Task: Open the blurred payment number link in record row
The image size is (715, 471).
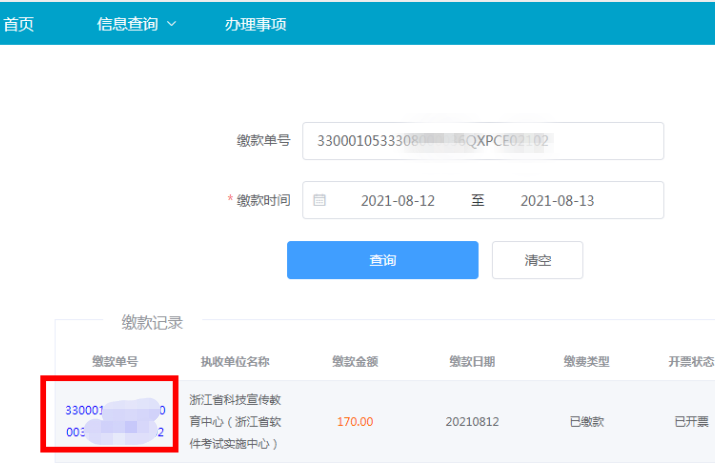Action: tap(115, 421)
